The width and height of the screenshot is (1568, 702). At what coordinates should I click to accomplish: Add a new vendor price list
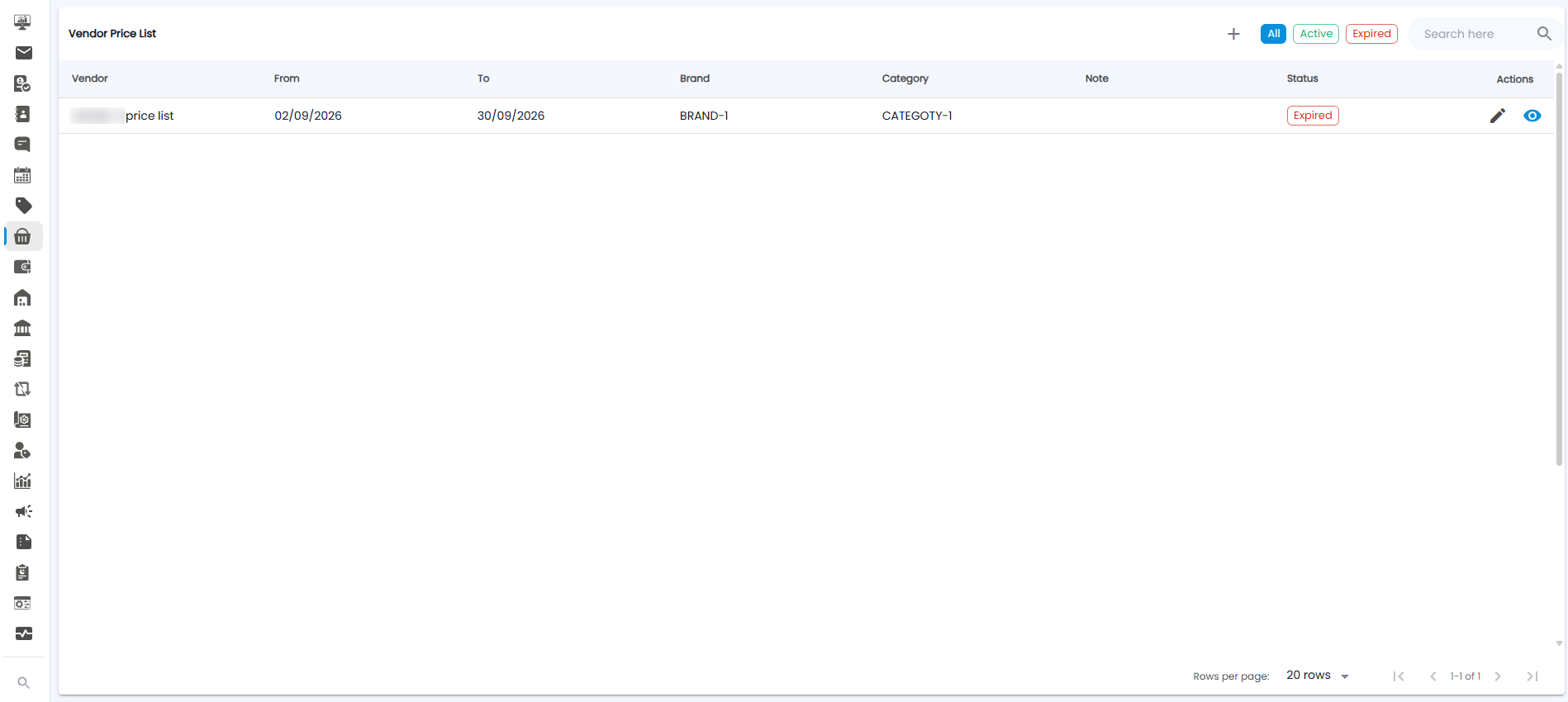(x=1233, y=34)
